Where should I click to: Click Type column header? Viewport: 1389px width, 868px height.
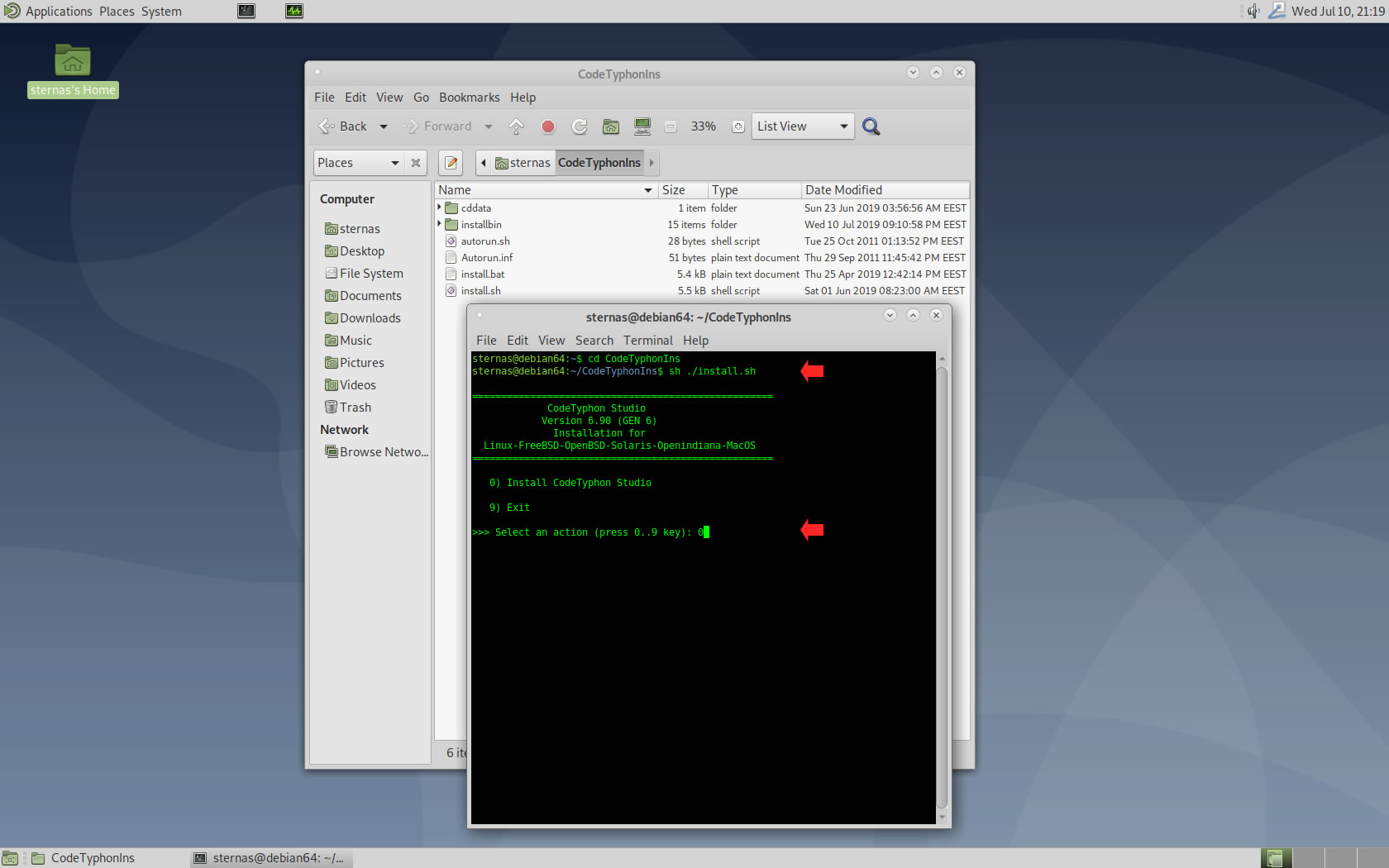754,190
